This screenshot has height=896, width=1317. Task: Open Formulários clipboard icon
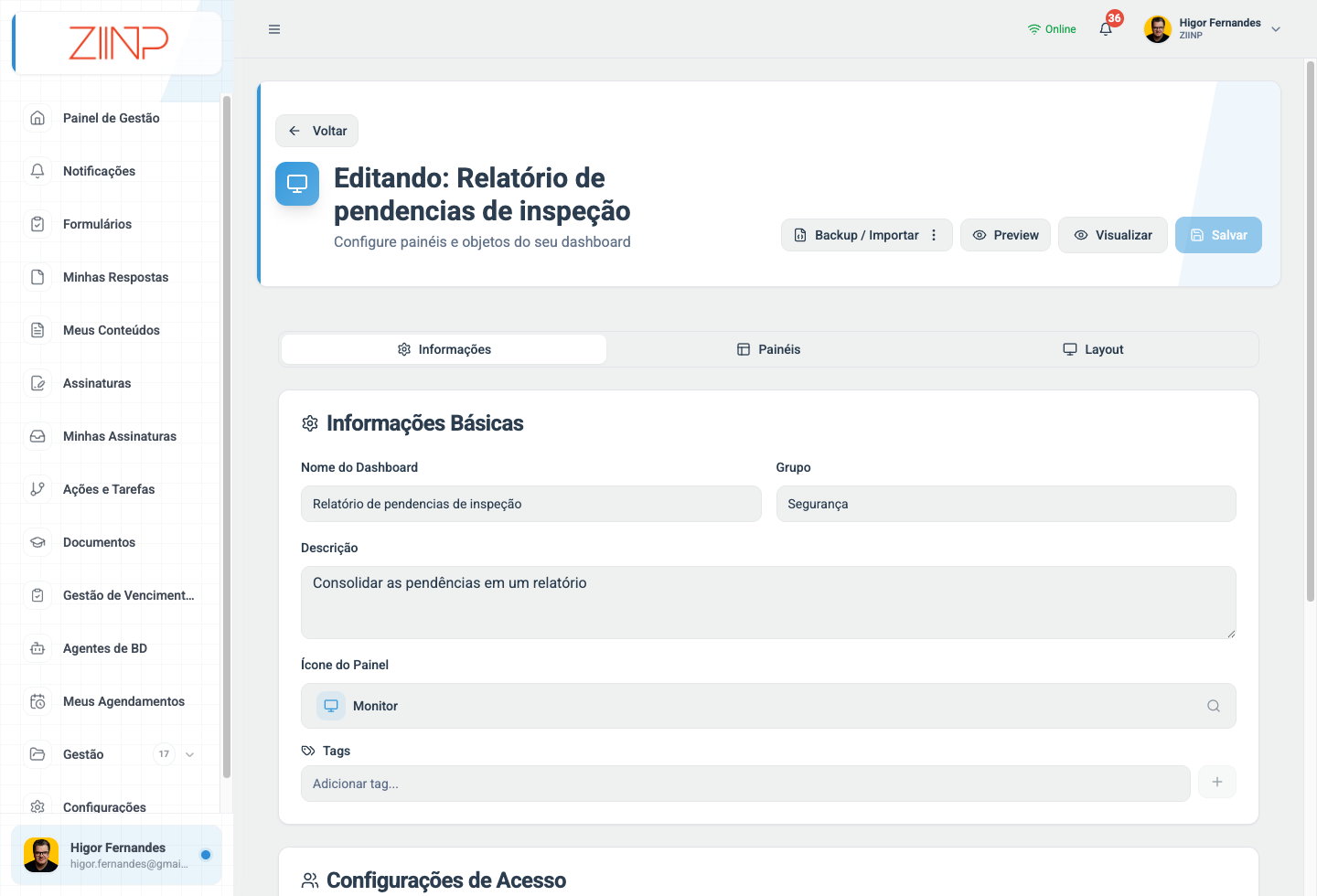[37, 224]
